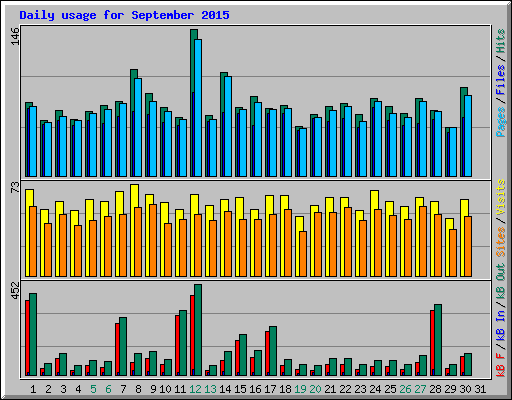Select green weekend day label '19'
Image resolution: width=512 pixels, height=400 pixels.
tap(300, 389)
